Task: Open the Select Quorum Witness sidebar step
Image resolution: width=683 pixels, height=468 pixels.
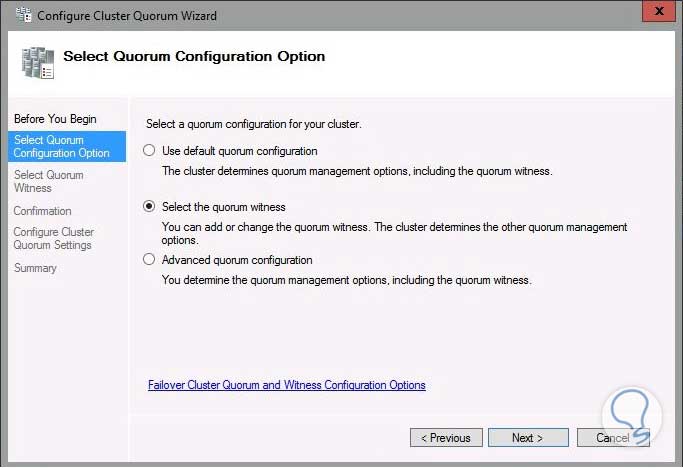Action: [48, 181]
